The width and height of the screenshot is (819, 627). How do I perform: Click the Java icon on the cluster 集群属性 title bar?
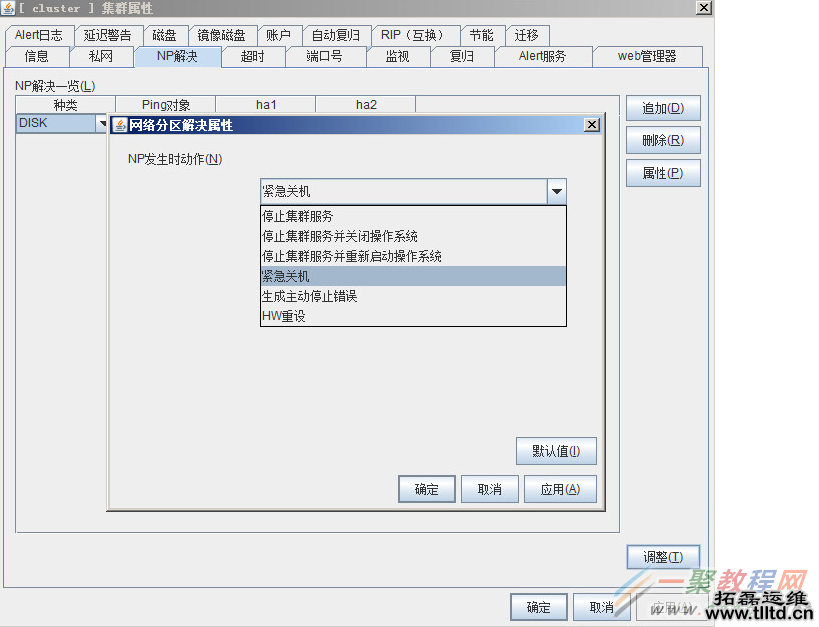click(9, 7)
